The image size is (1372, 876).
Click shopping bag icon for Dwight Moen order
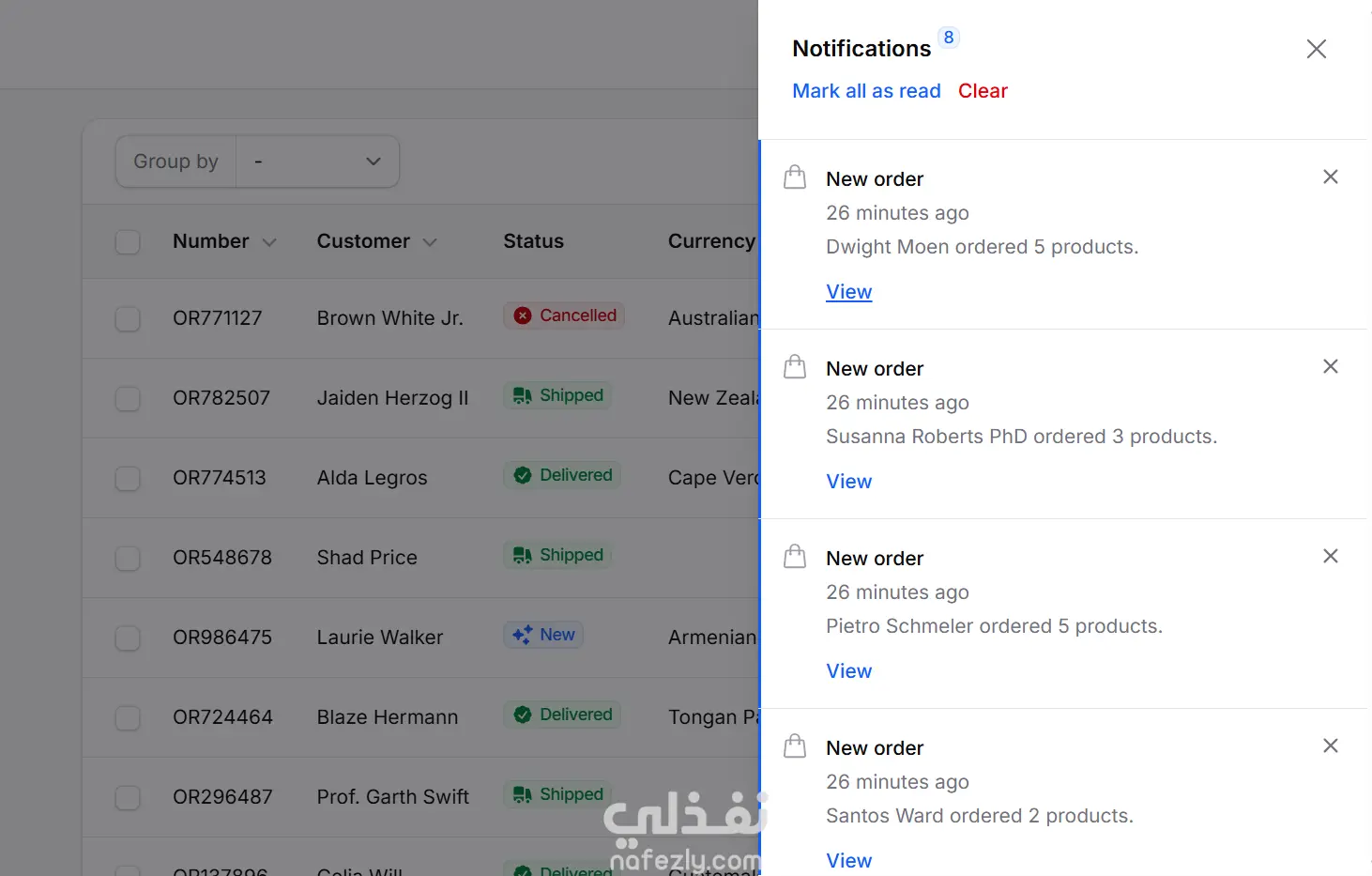tap(795, 177)
